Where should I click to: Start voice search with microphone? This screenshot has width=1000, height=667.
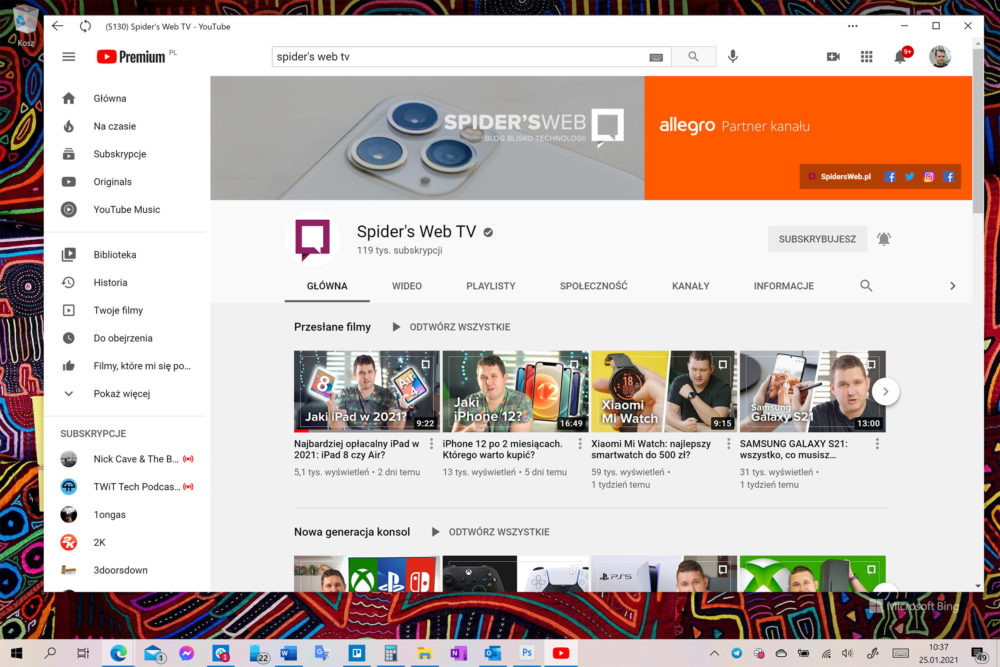(x=733, y=57)
